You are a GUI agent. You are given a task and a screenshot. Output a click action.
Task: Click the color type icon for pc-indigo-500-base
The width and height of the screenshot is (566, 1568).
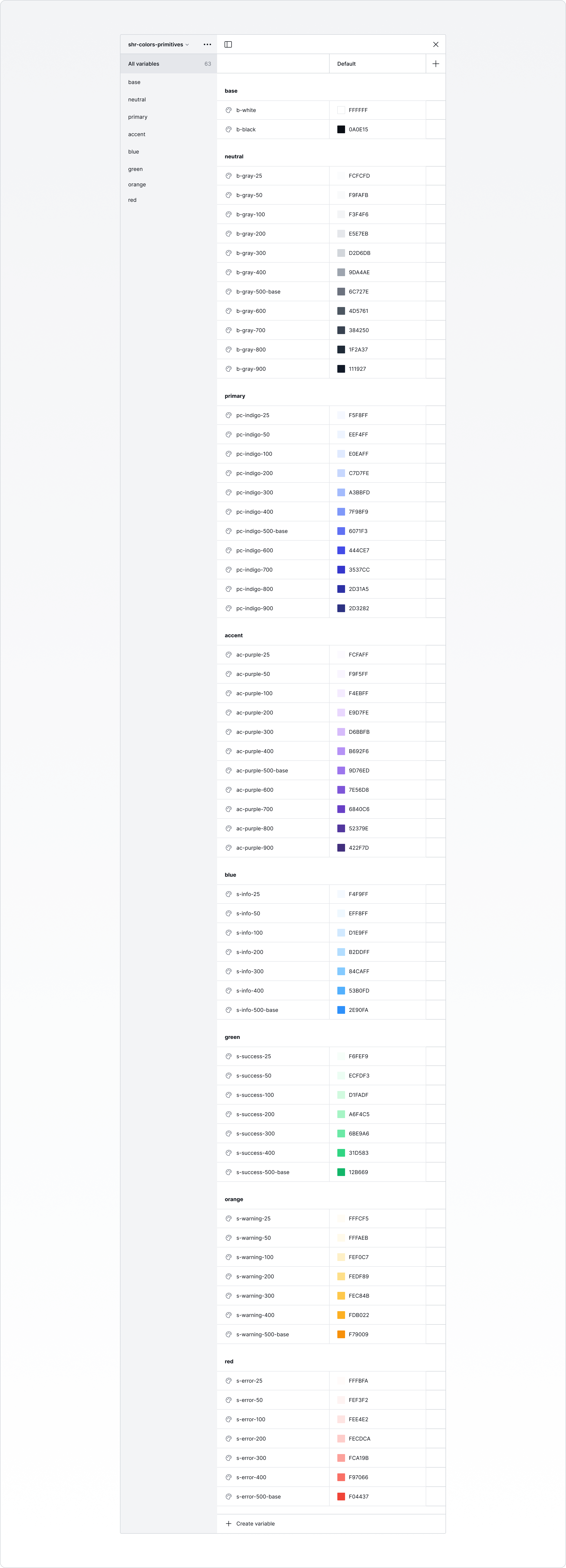[229, 531]
